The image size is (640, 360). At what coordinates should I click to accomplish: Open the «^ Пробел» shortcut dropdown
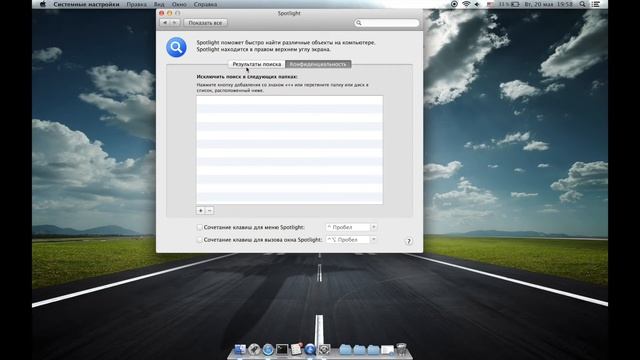[x=351, y=227]
